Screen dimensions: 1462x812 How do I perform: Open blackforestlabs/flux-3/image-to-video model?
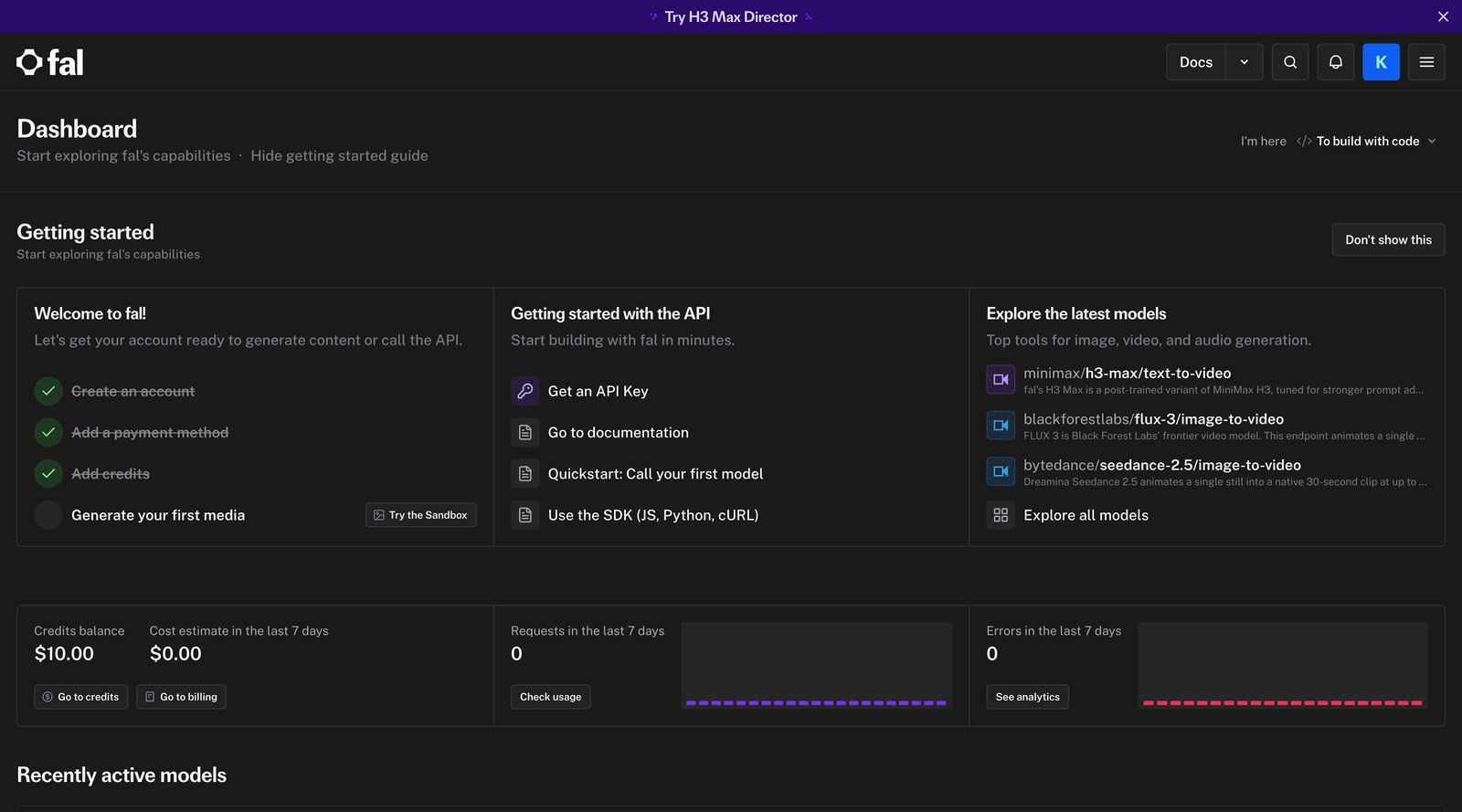[x=1154, y=419]
